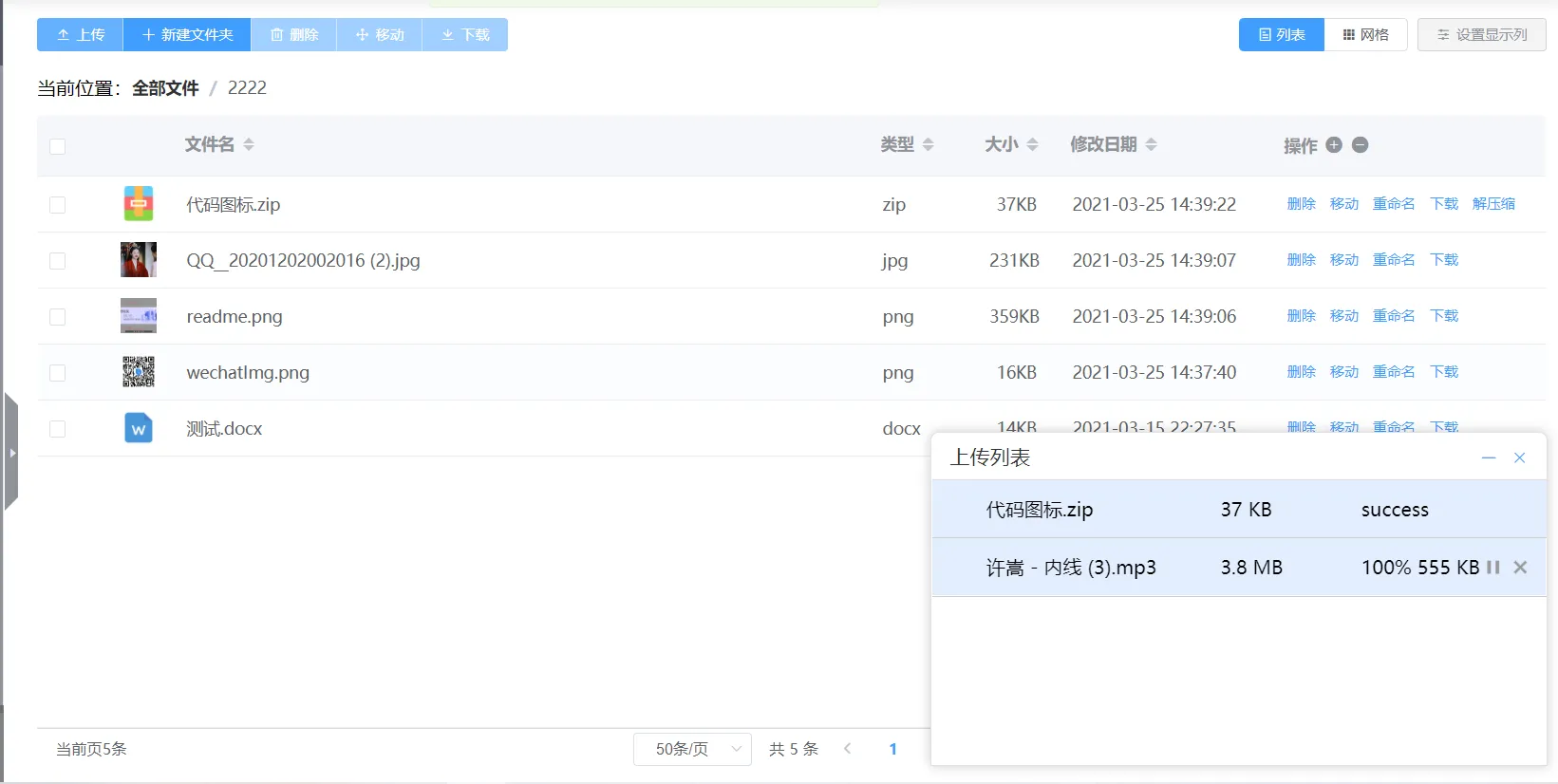1558x784 pixels.
Task: Open file name wechatImg.png
Action: coord(248,373)
